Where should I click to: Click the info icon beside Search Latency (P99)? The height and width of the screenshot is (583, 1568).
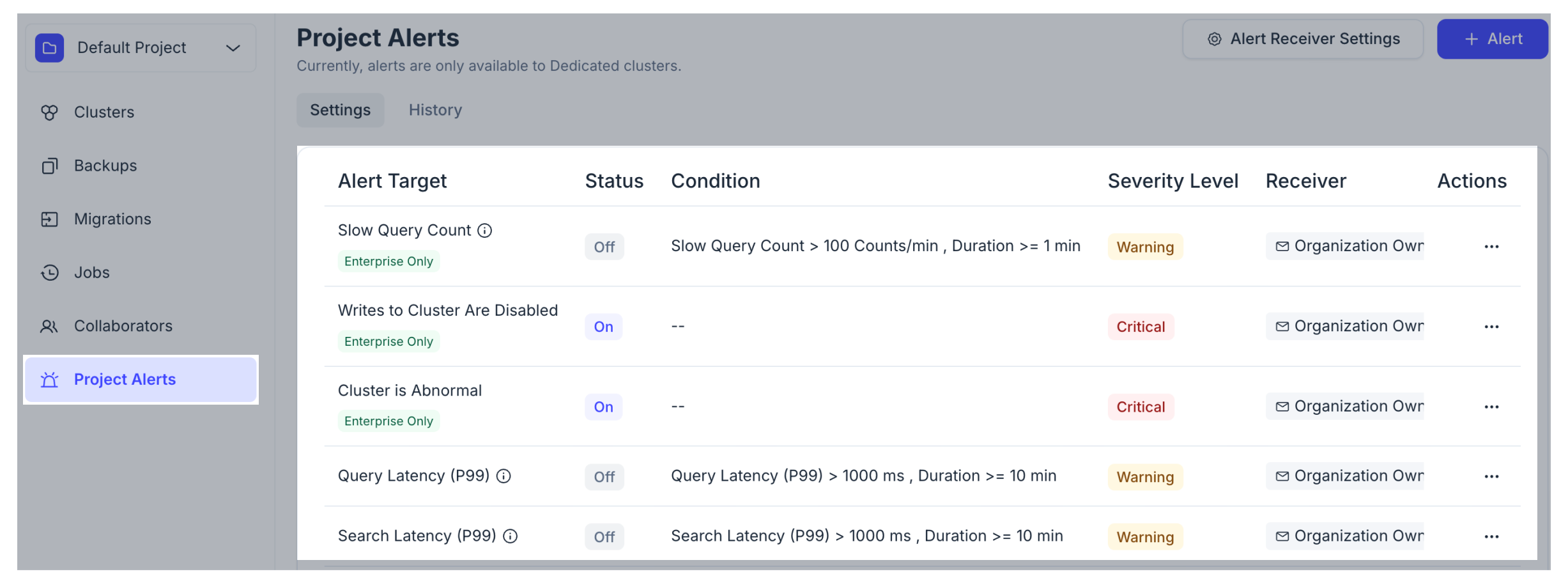510,536
